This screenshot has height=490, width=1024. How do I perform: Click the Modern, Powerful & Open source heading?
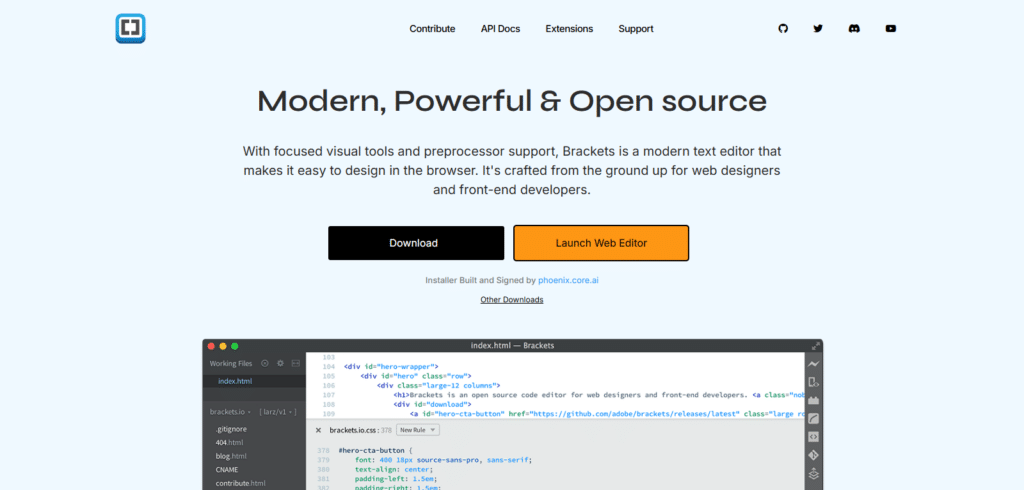(512, 101)
